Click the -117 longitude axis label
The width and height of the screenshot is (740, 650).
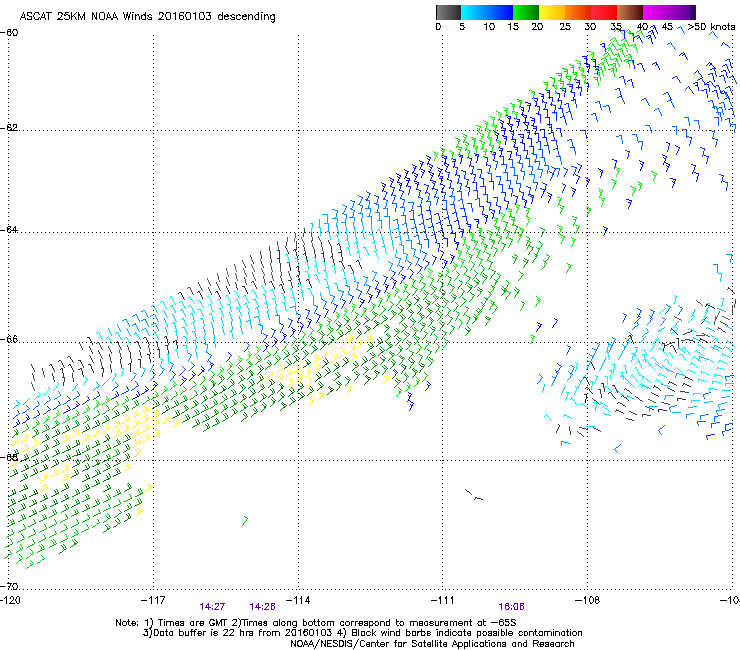pyautogui.click(x=153, y=600)
